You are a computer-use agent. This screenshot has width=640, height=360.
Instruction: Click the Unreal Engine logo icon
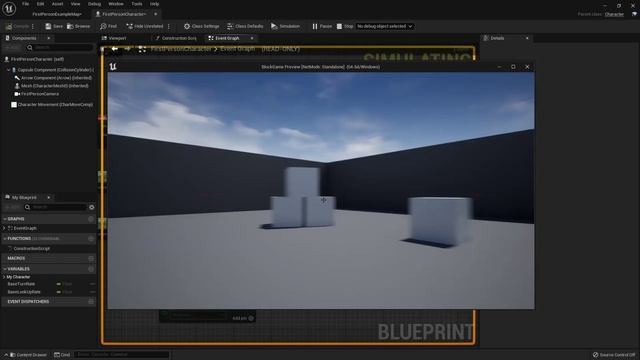click(9, 8)
